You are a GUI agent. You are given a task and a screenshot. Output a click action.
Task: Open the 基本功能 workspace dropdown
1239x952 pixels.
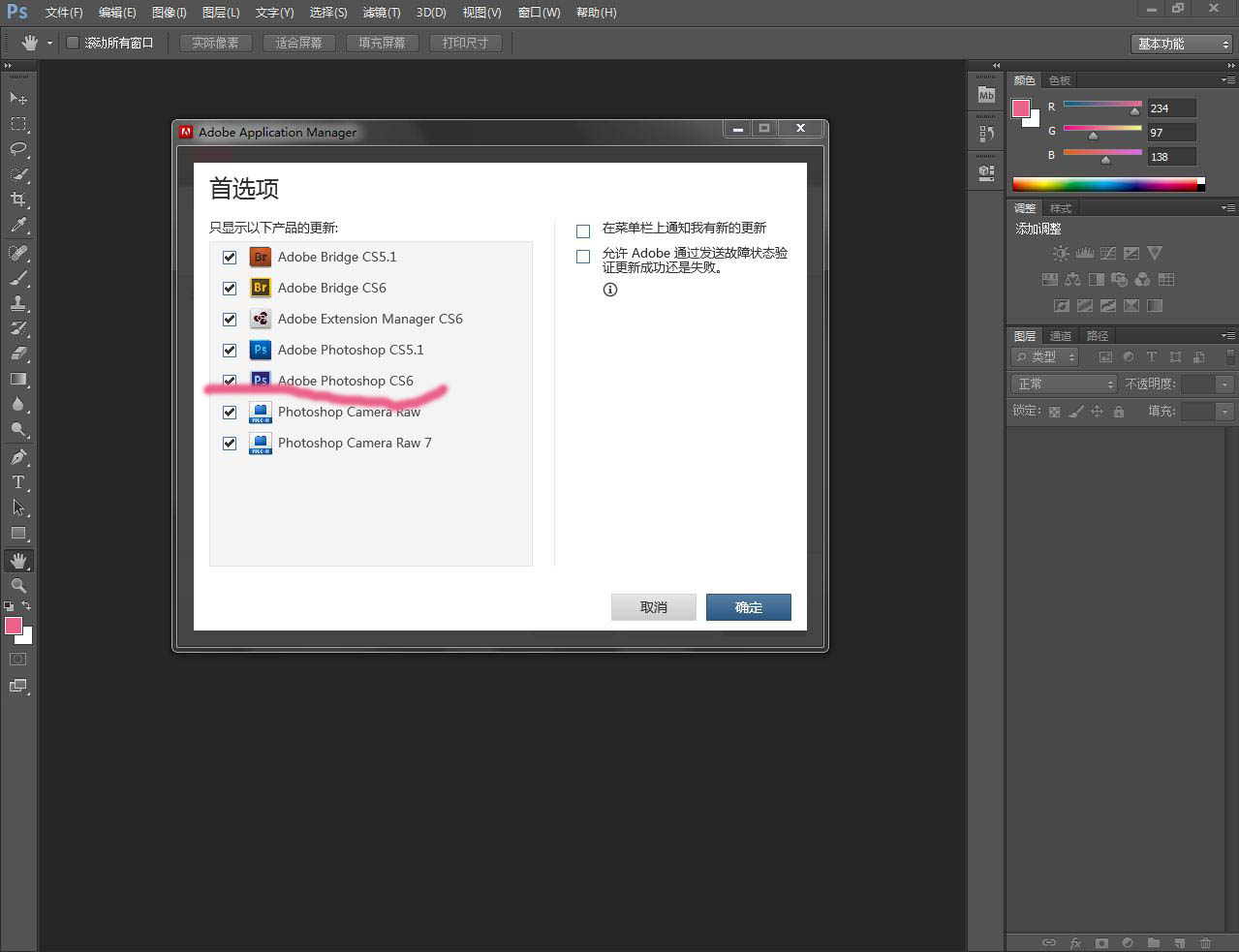click(x=1182, y=45)
